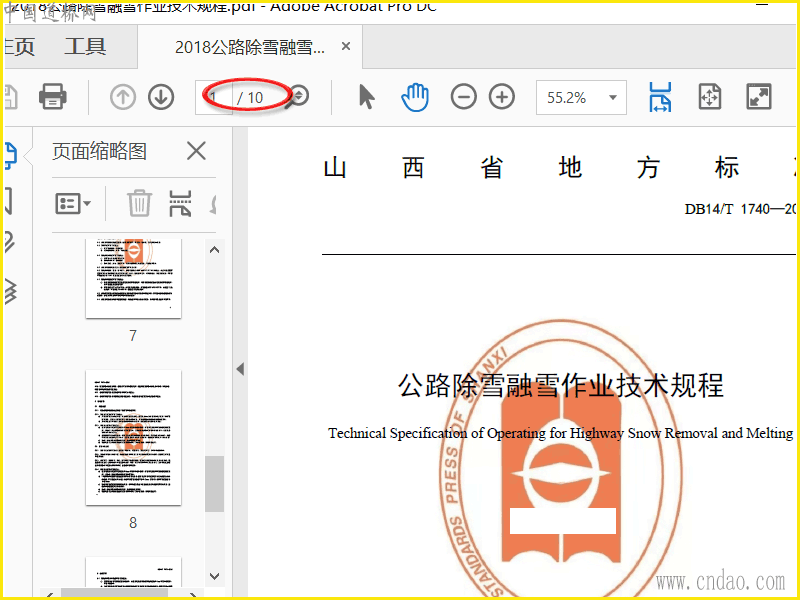Viewport: 800px width, 600px height.
Task: Delete selected page with trash icon
Action: (139, 204)
